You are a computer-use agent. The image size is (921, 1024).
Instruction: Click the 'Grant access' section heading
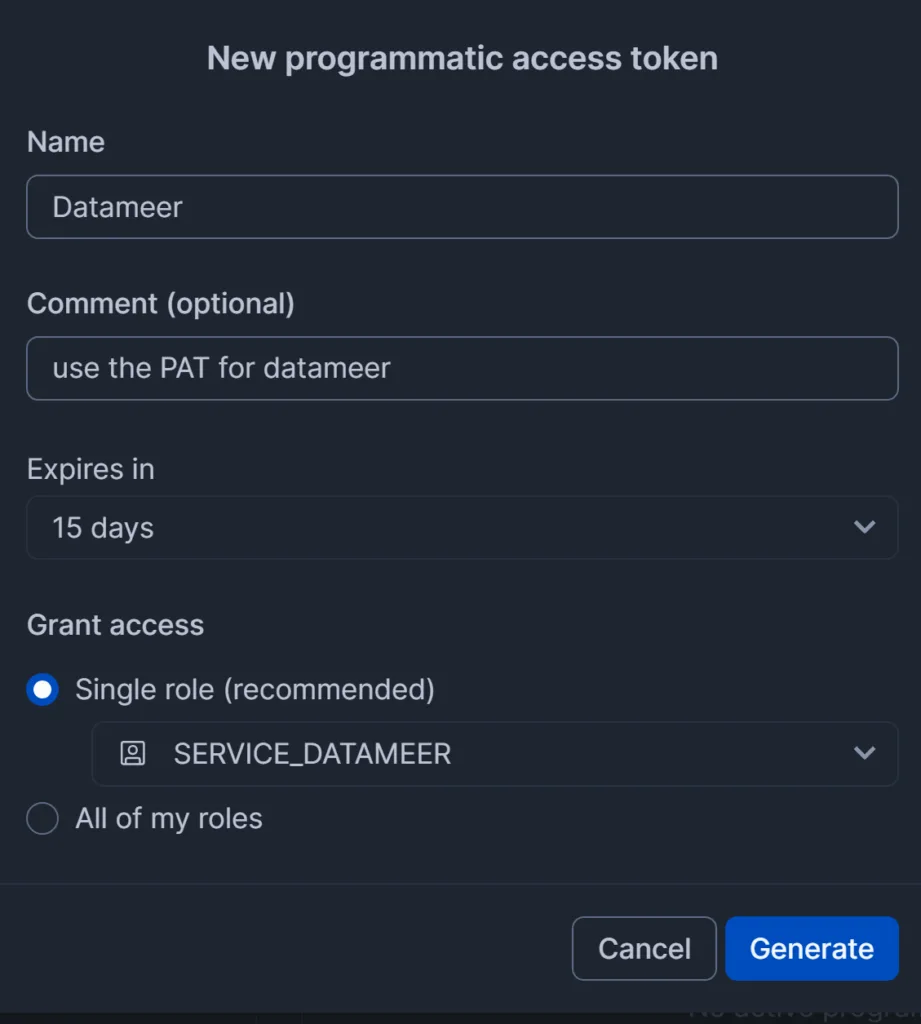[116, 625]
